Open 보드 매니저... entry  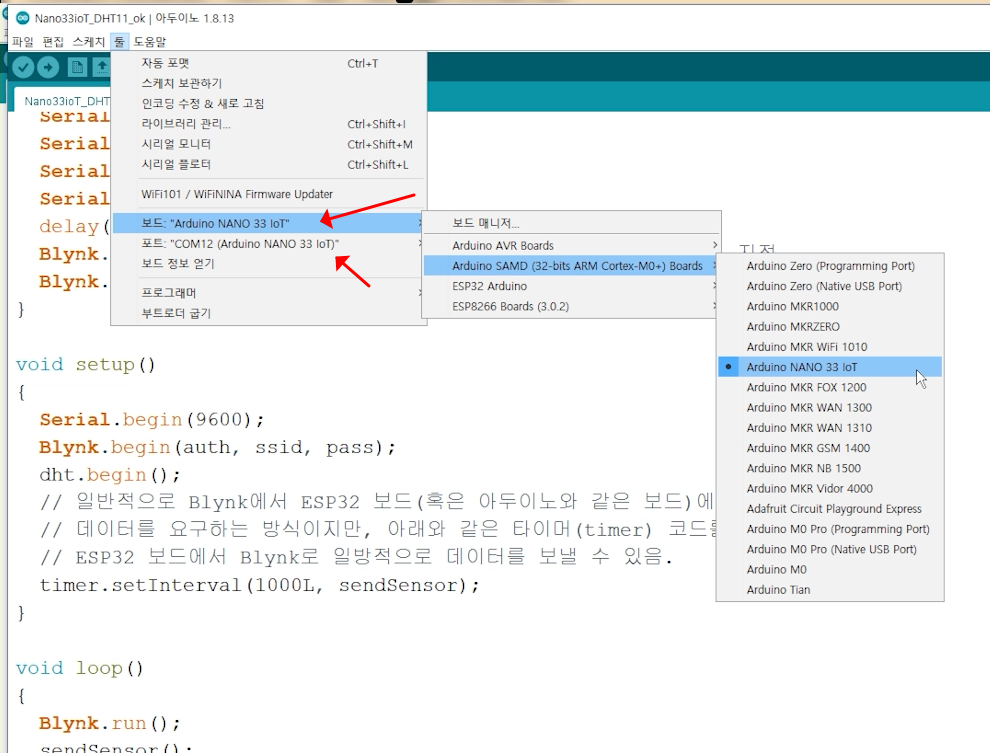pos(571,223)
